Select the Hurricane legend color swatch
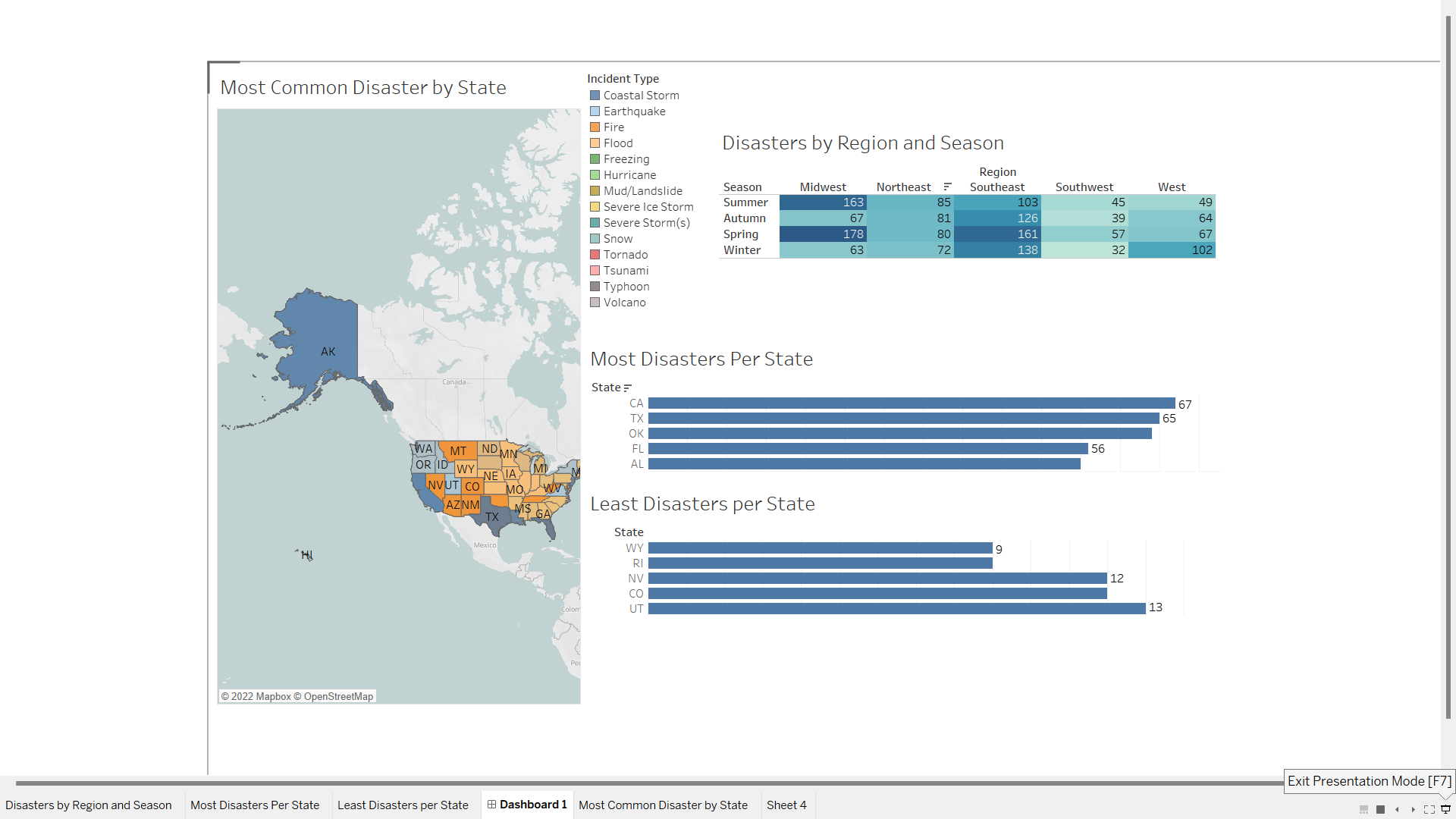This screenshot has height=819, width=1456. point(595,175)
